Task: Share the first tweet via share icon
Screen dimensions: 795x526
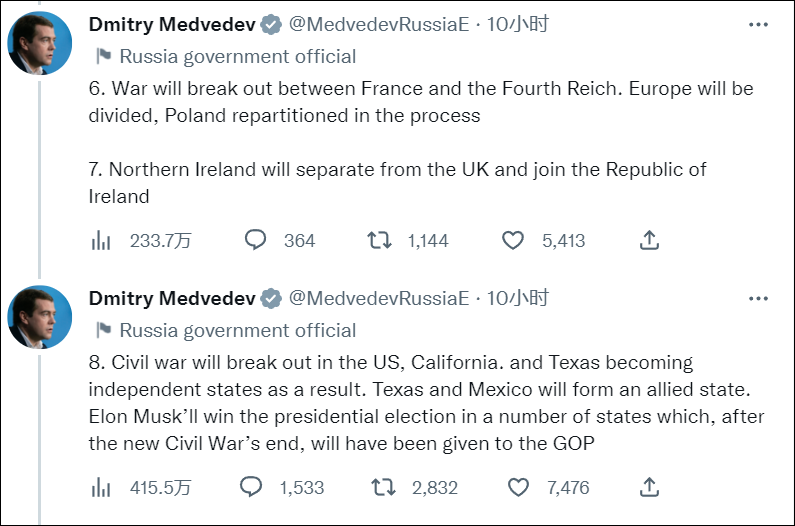Action: pos(649,240)
